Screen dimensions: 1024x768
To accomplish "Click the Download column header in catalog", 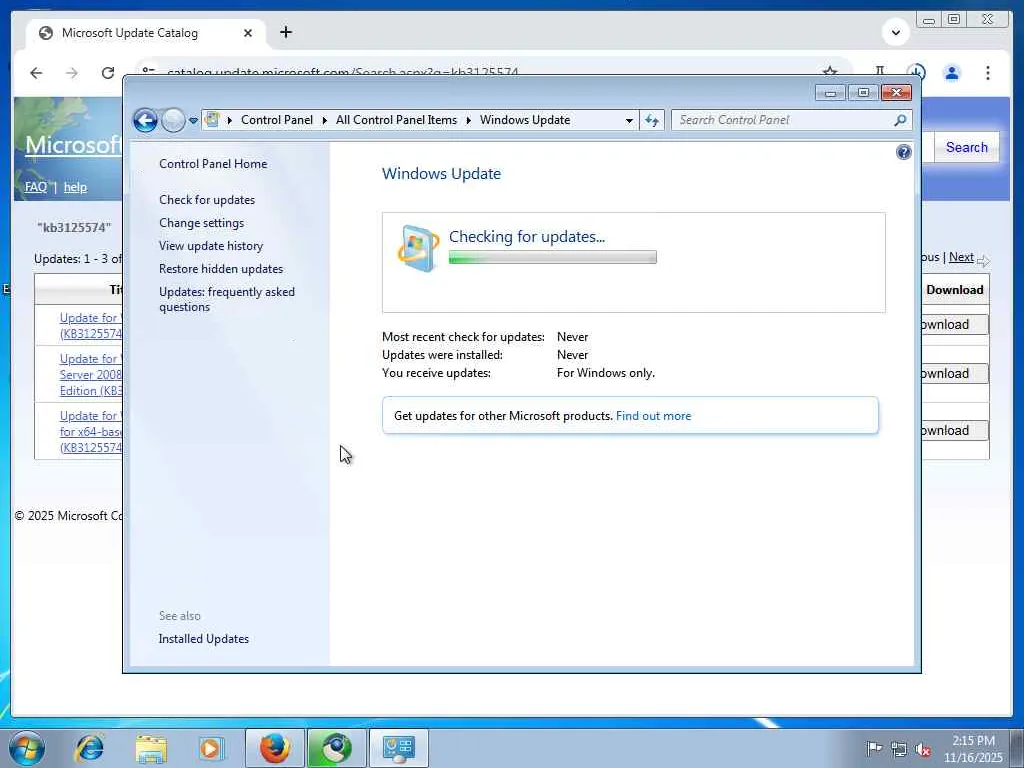I will tap(954, 290).
